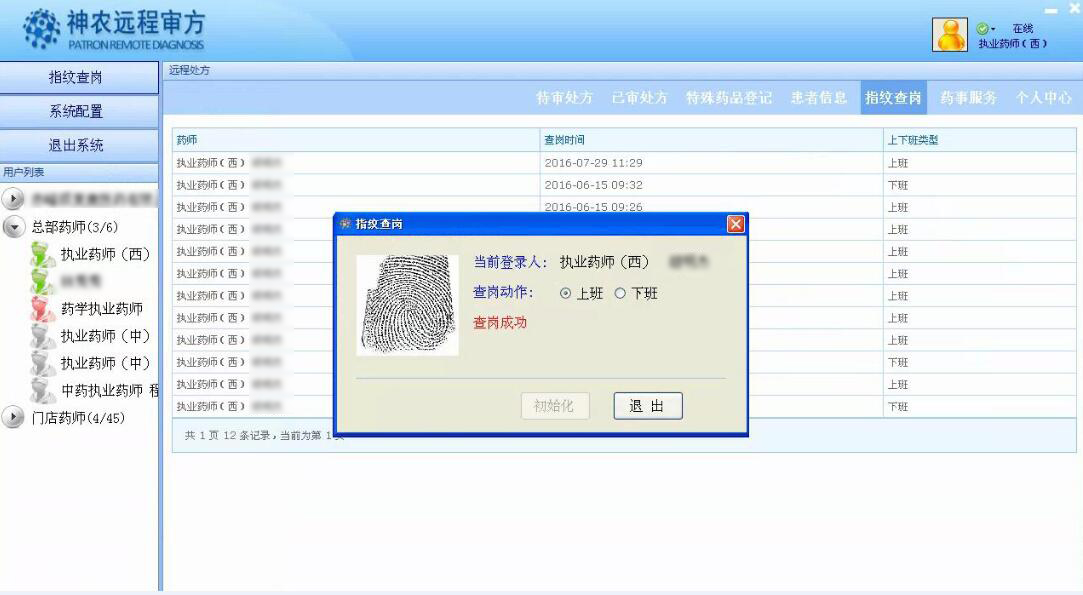Collapse the 总部药师(3/6) group
The height and width of the screenshot is (595, 1083).
pos(14,227)
